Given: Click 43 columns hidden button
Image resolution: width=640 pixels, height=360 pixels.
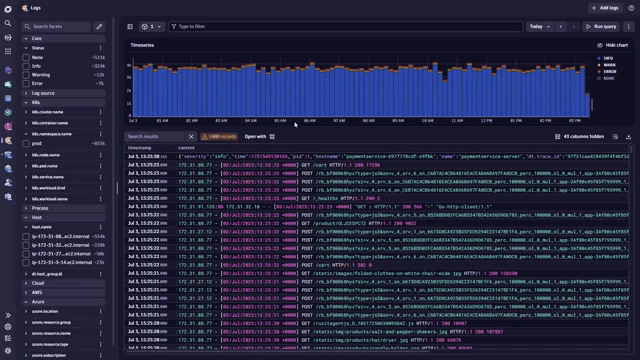Looking at the screenshot, I should pos(579,137).
